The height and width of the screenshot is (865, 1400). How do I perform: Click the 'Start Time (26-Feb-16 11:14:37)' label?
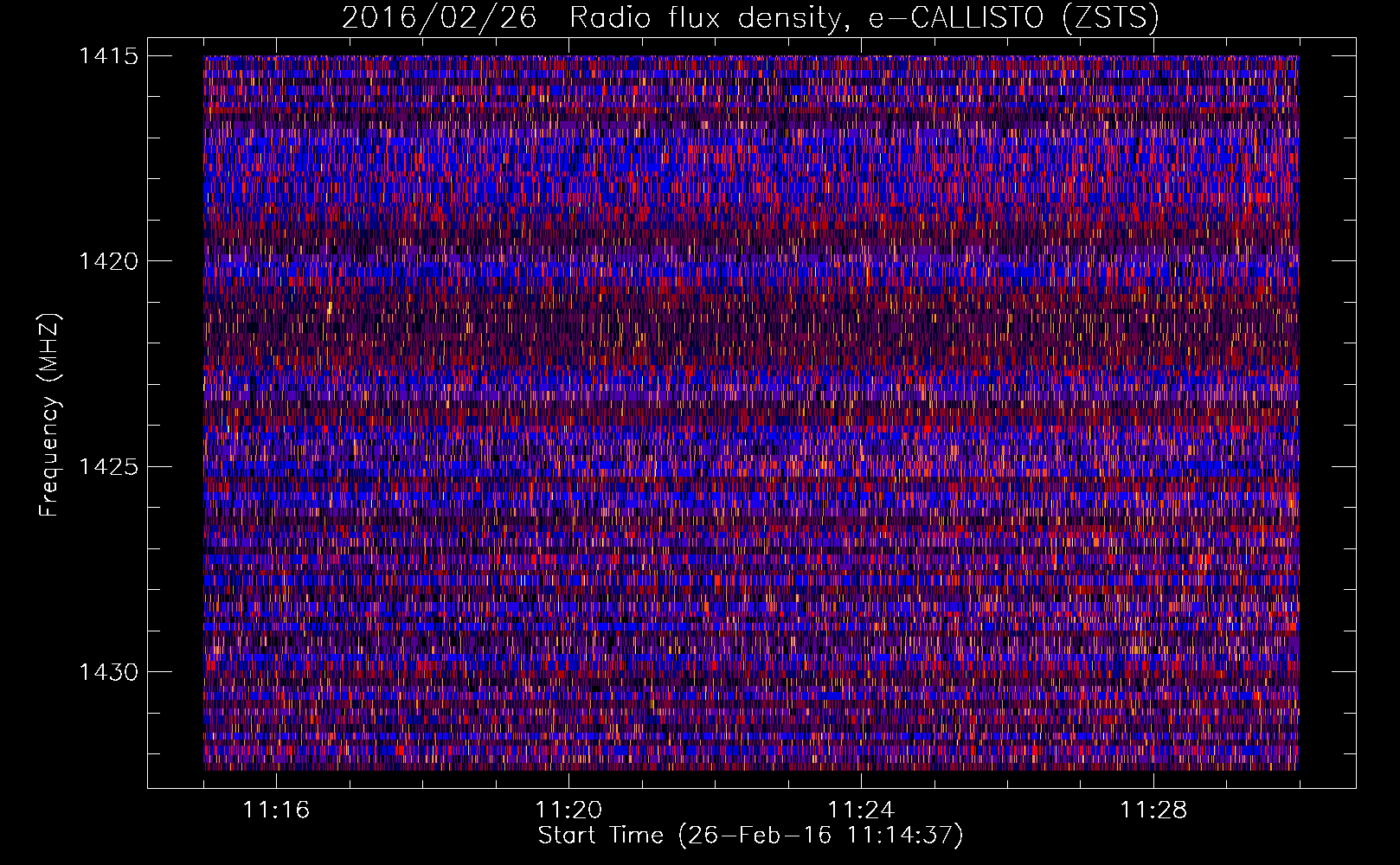click(x=750, y=836)
